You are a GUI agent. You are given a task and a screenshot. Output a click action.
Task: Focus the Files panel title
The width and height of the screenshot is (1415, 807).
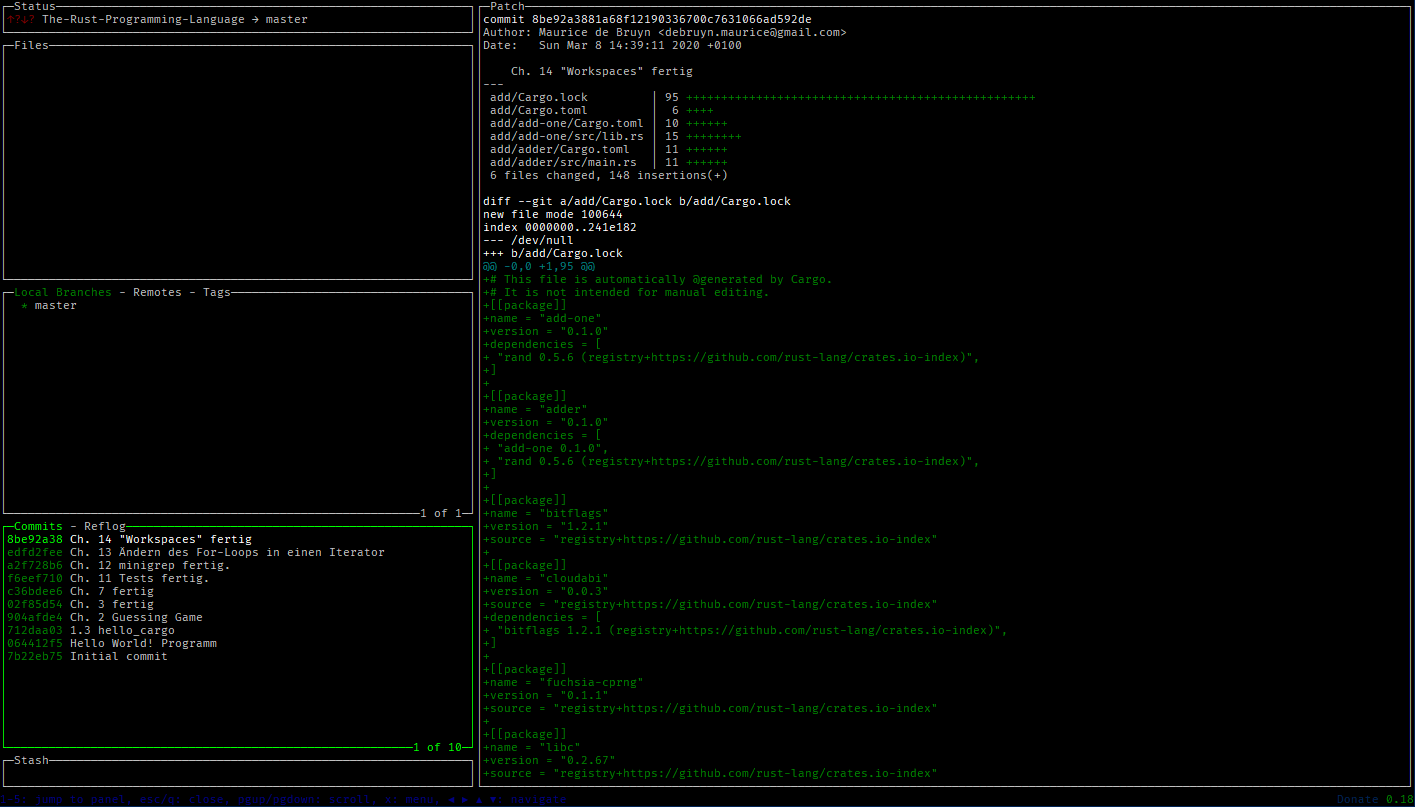[31, 45]
